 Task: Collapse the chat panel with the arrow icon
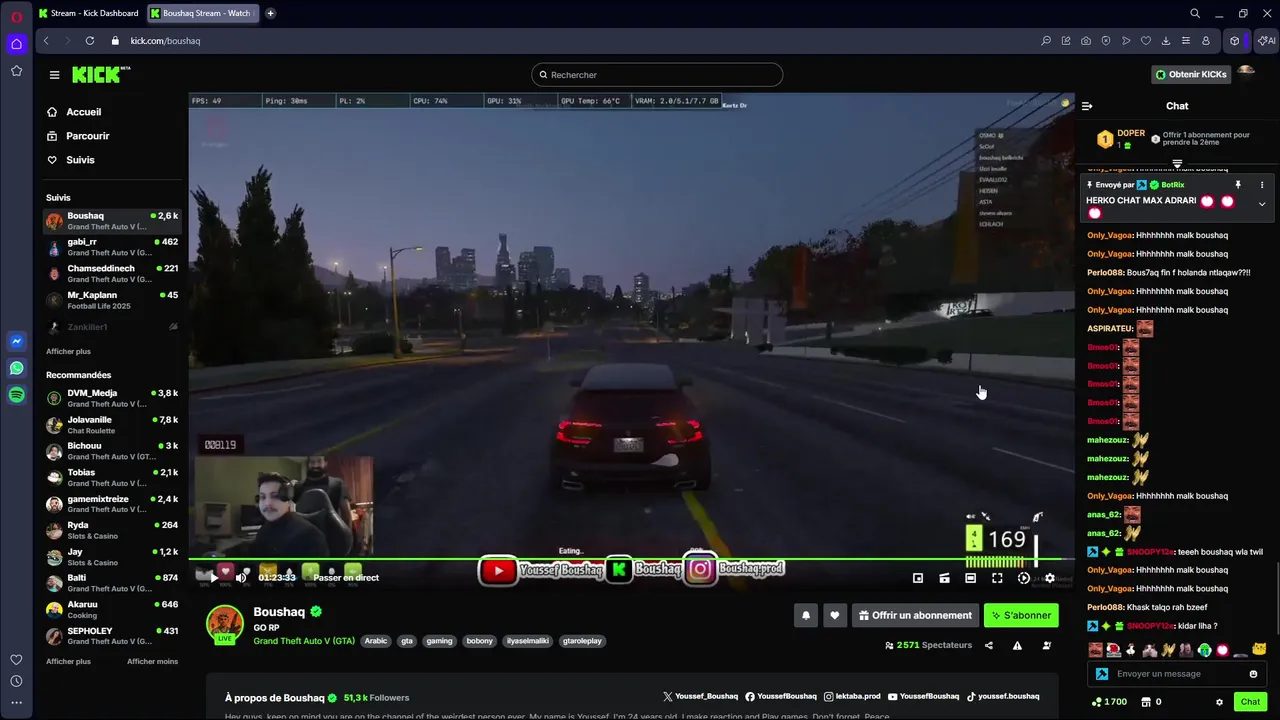point(1087,106)
